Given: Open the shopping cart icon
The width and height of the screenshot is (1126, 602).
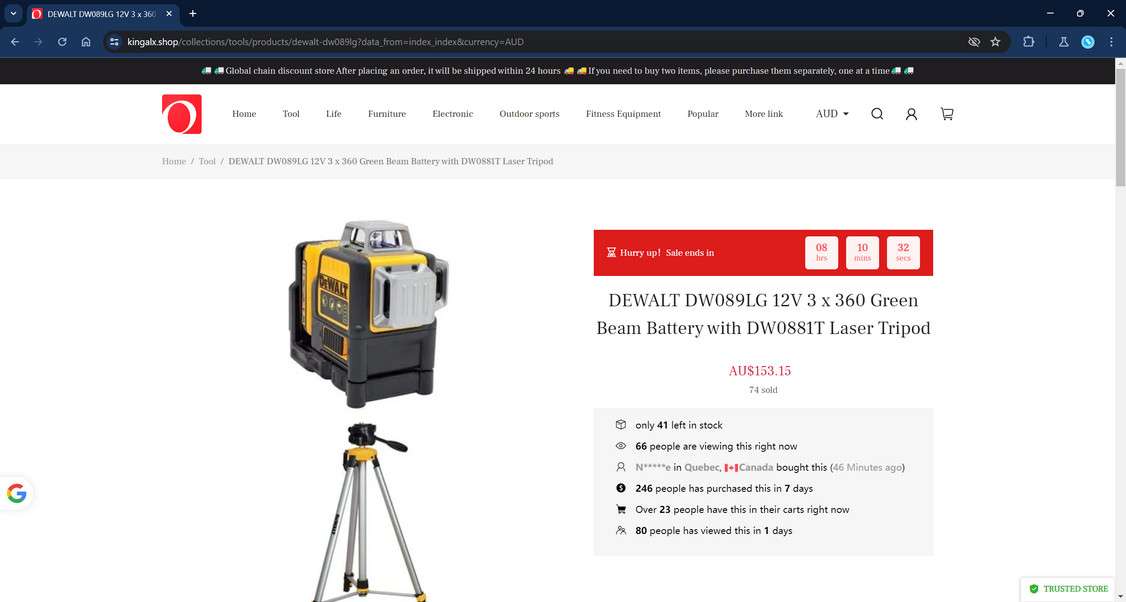Looking at the screenshot, I should point(947,114).
